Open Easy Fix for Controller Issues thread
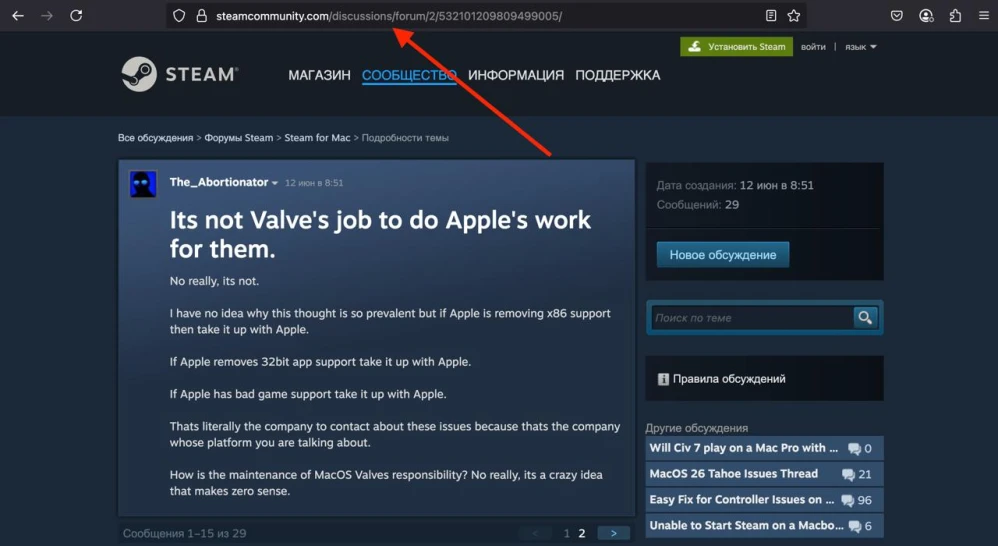 point(741,500)
